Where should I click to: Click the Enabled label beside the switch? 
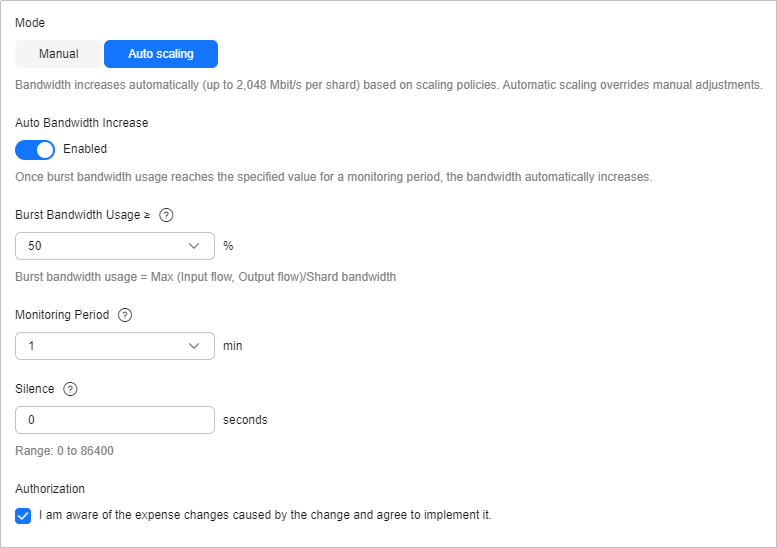point(85,149)
